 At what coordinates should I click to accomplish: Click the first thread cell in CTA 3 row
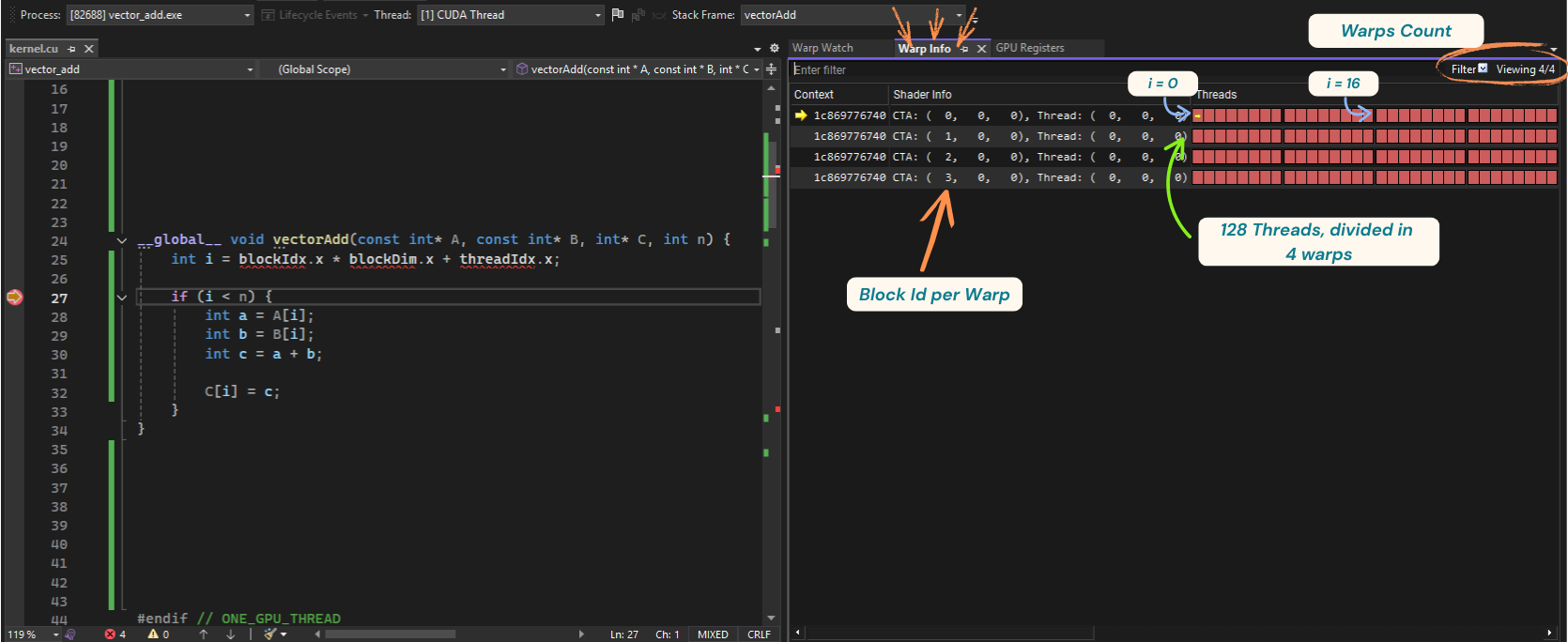(x=1198, y=177)
